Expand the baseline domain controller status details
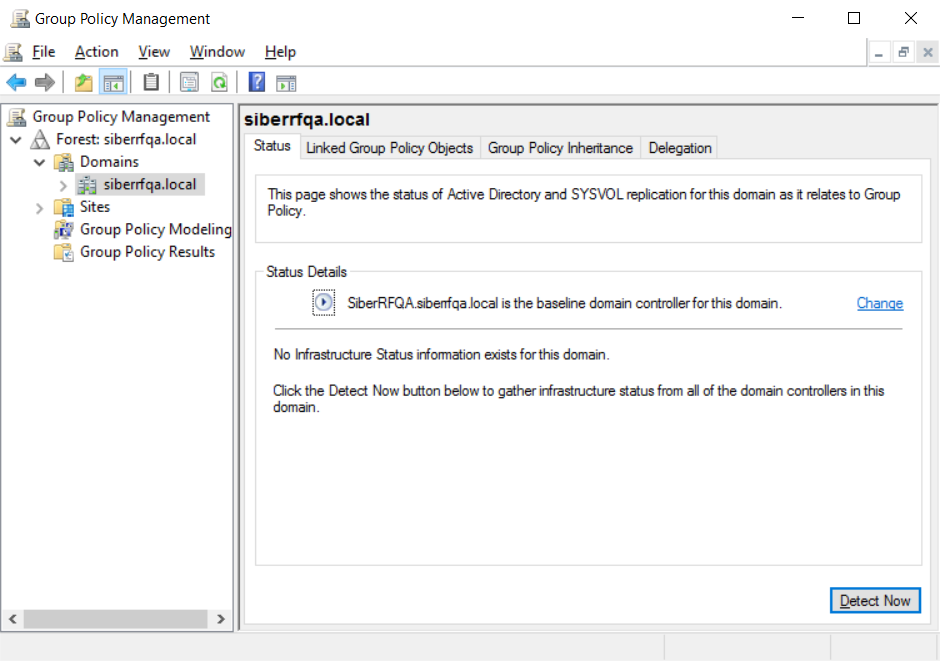Image resolution: width=940 pixels, height=661 pixels. 323,303
